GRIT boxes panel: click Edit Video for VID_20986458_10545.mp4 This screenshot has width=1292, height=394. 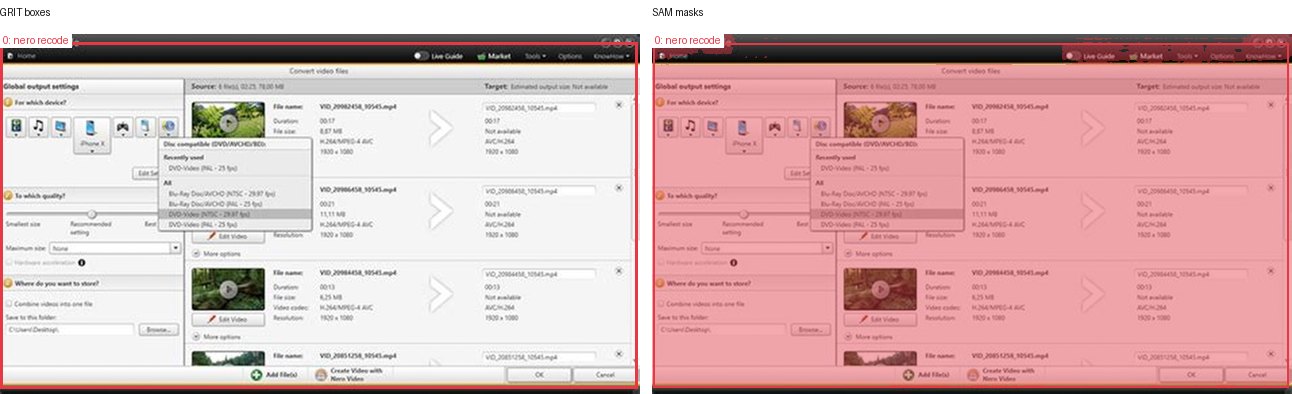[227, 236]
